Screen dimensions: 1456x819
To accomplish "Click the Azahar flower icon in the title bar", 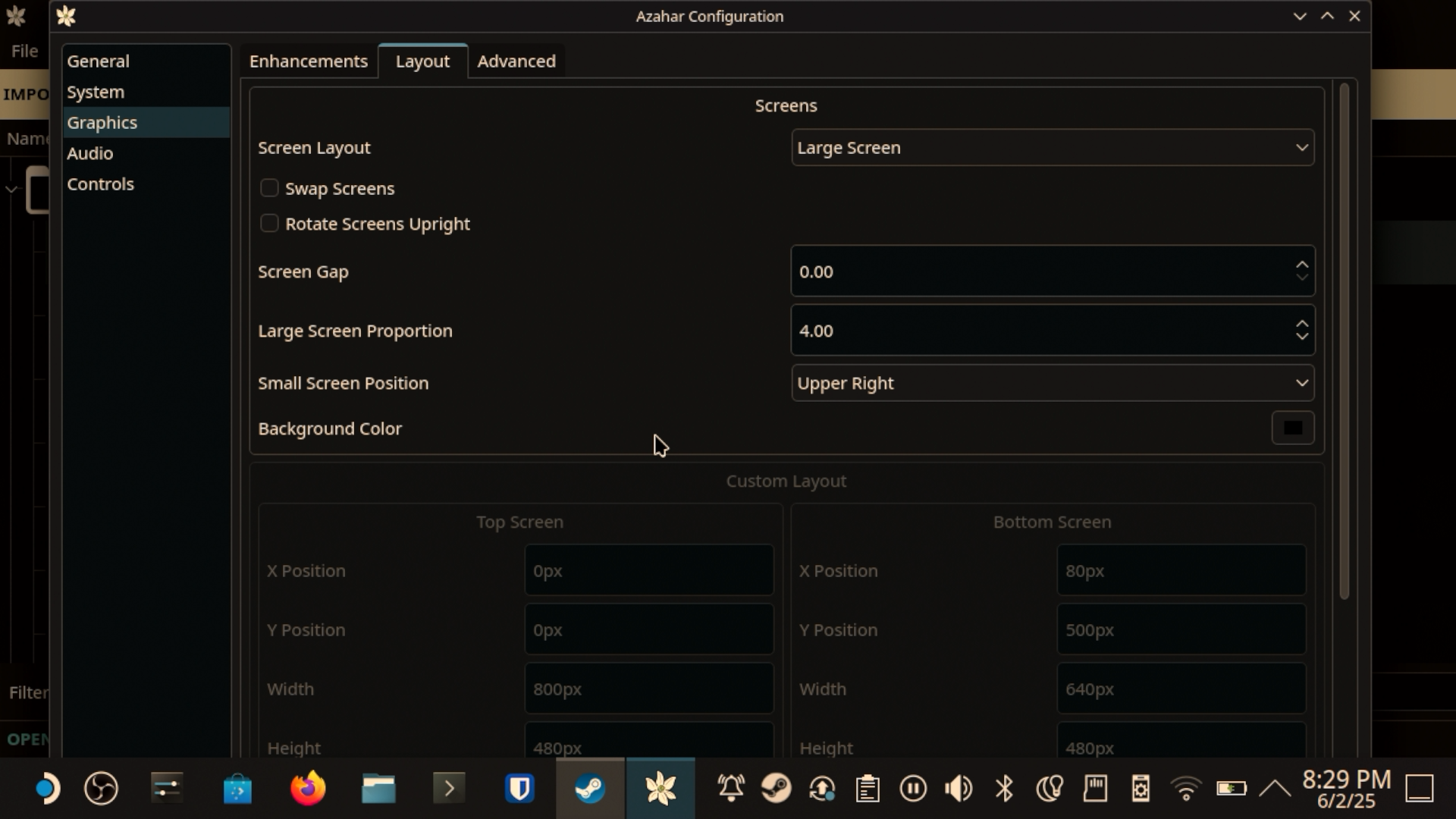I will click(x=66, y=16).
